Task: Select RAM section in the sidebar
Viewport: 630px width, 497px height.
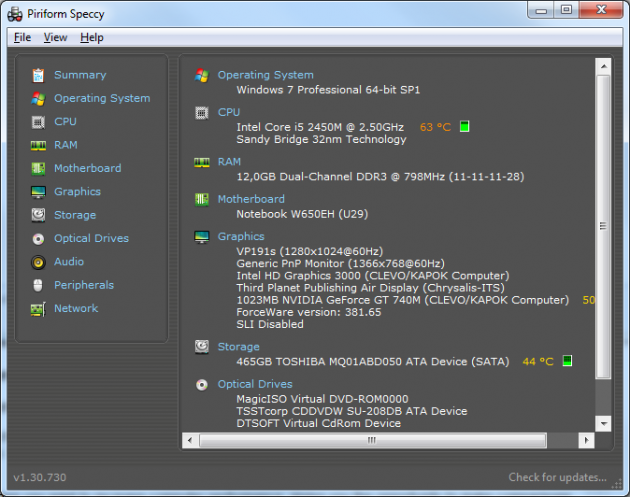Action: coord(66,145)
